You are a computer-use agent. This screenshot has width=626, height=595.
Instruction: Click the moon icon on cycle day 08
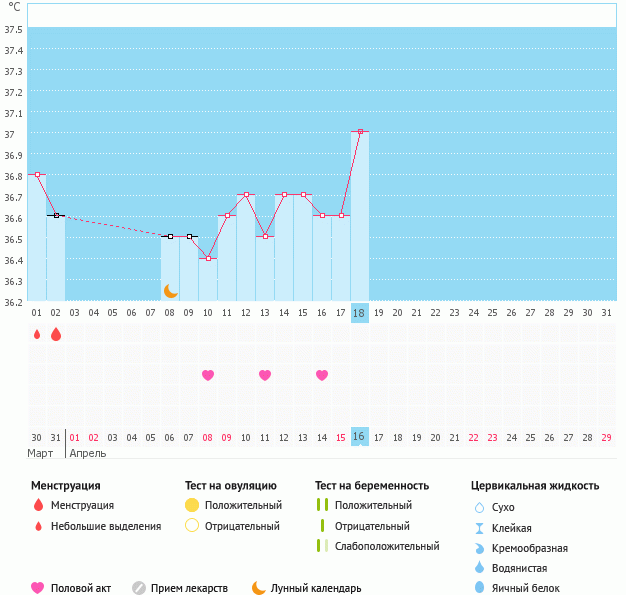pyautogui.click(x=171, y=290)
